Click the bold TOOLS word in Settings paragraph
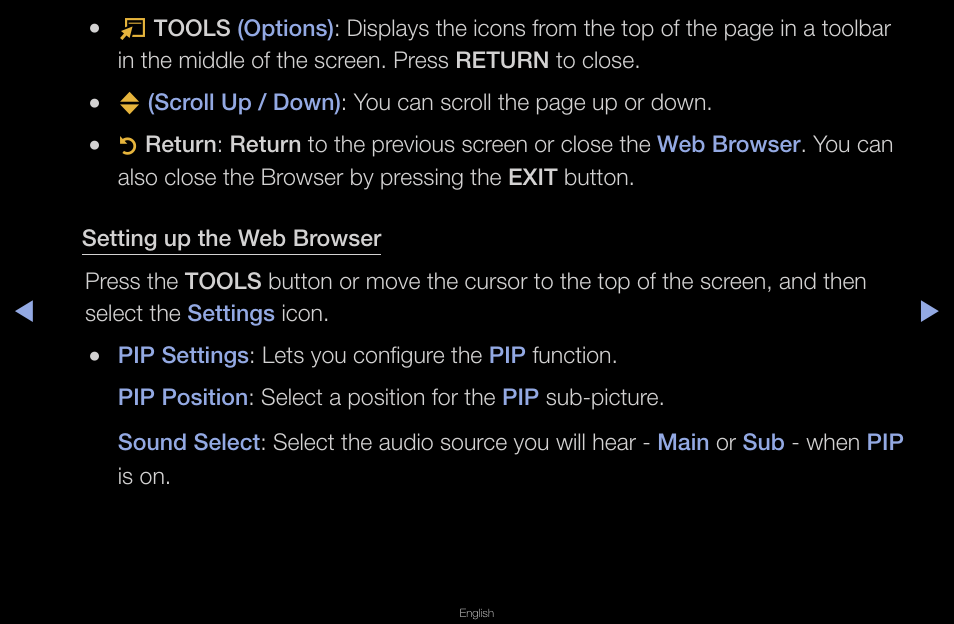 (x=223, y=282)
